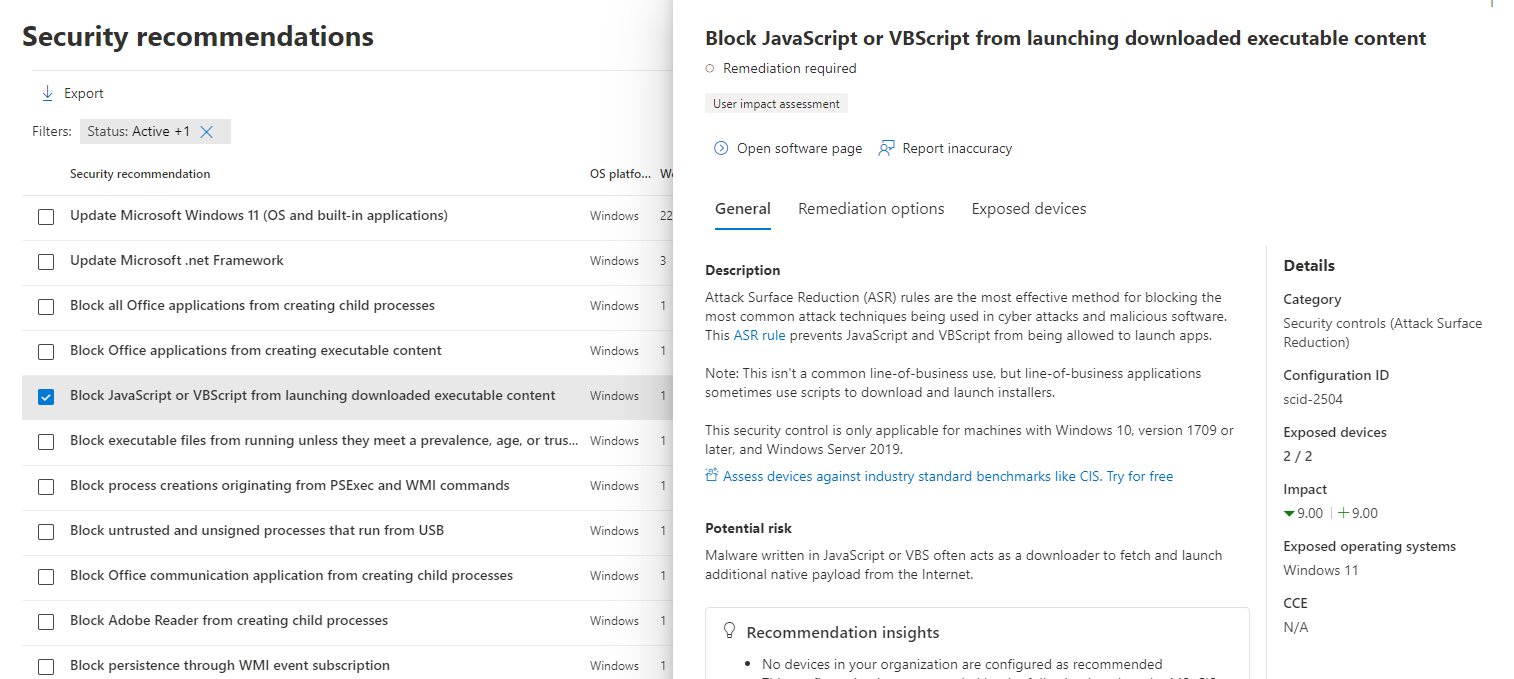
Task: Switch to the Remediation options tab
Action: pos(871,209)
